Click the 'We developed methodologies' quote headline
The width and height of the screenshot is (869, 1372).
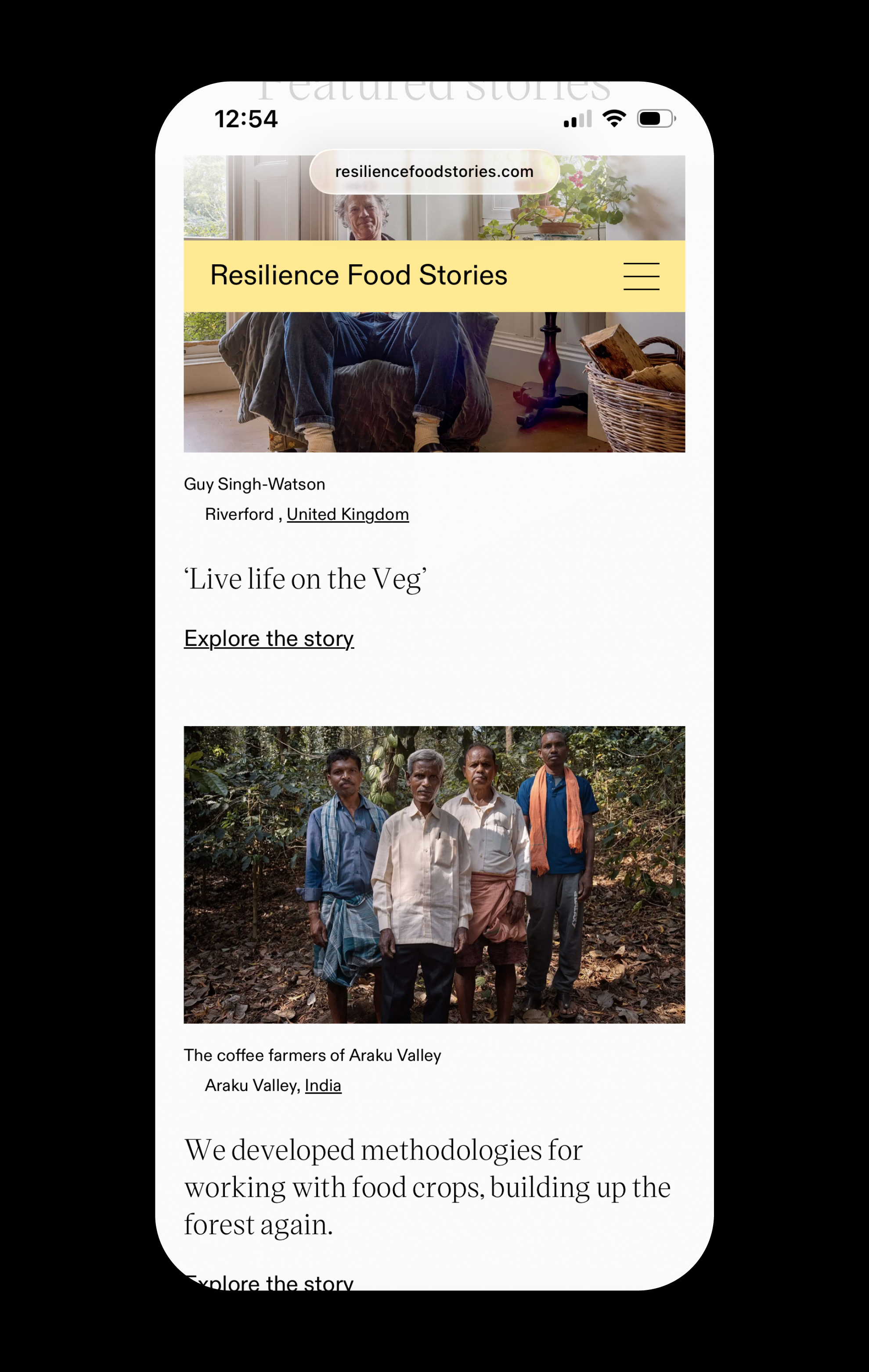click(x=427, y=1186)
